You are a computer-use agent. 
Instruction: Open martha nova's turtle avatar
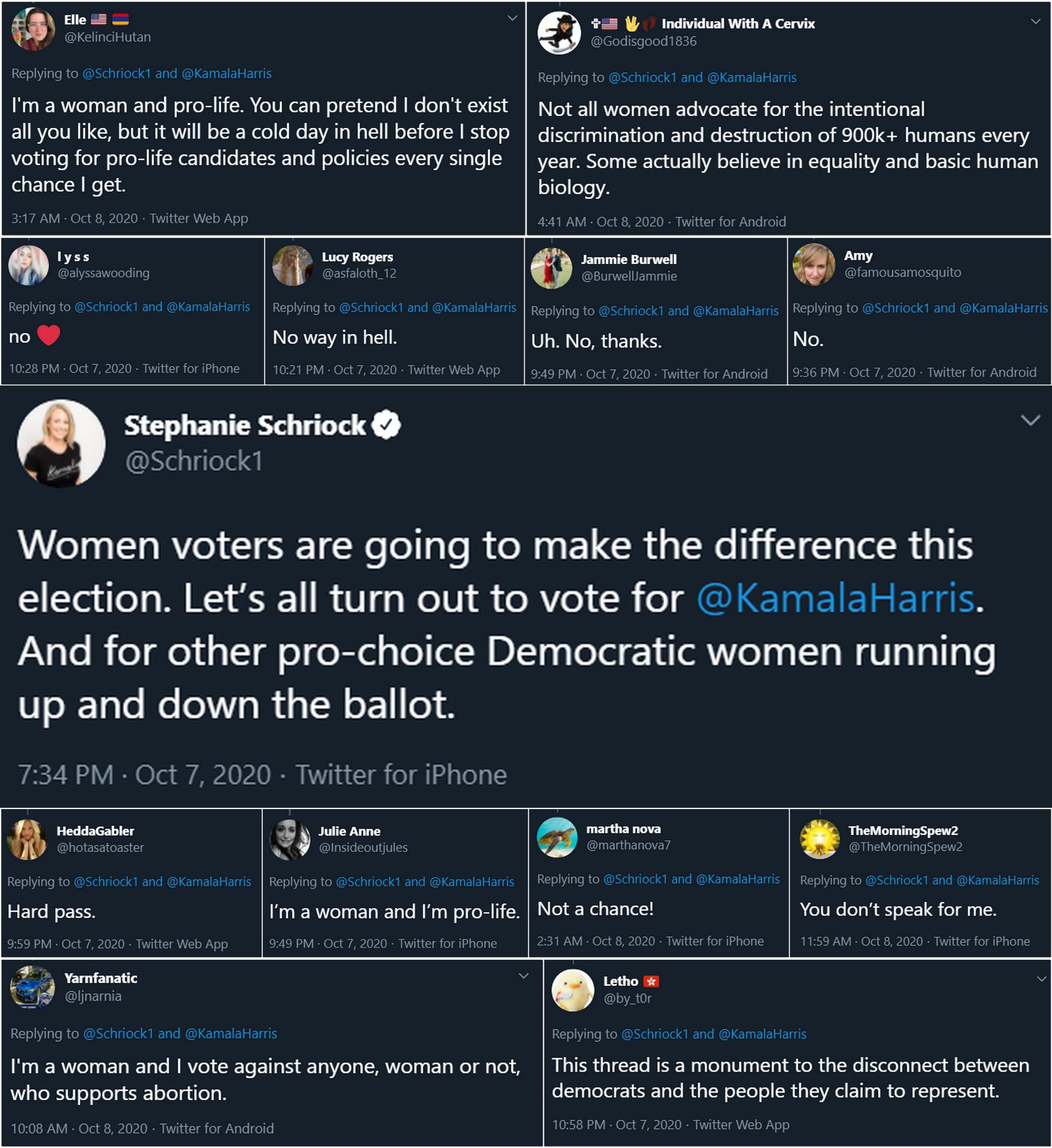click(x=557, y=837)
